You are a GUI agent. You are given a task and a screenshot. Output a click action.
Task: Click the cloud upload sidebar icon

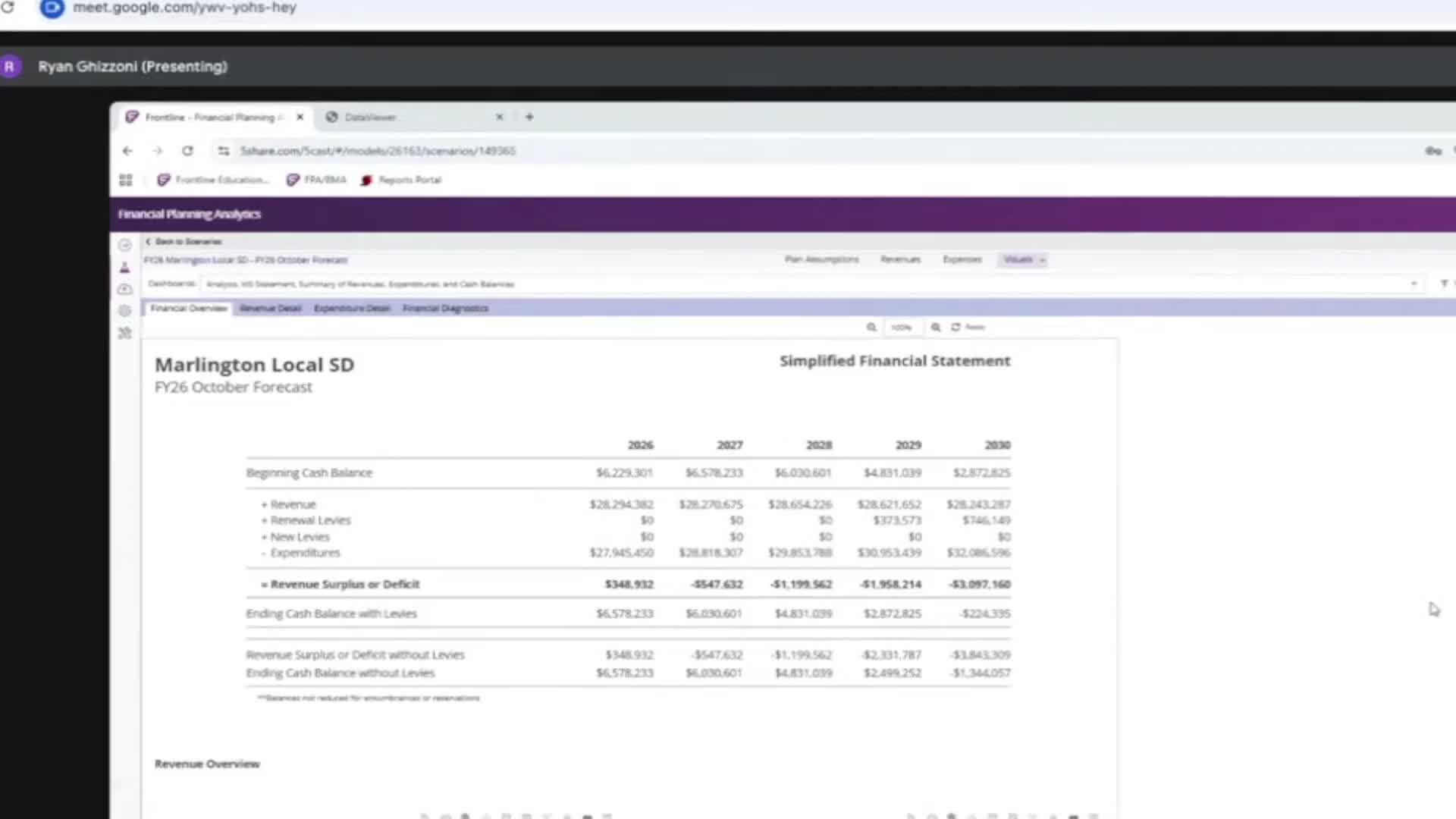click(x=125, y=289)
